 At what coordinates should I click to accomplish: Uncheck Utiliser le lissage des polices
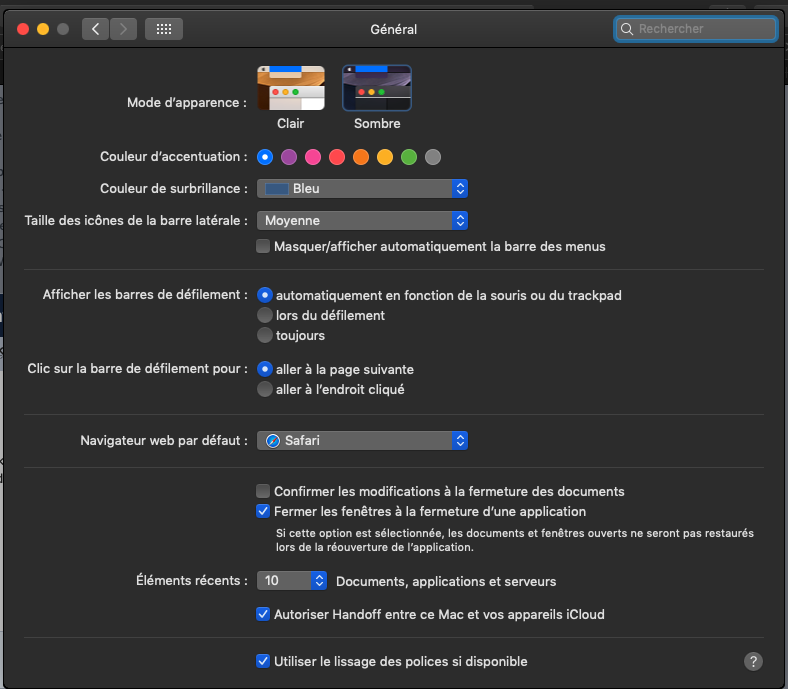[263, 661]
